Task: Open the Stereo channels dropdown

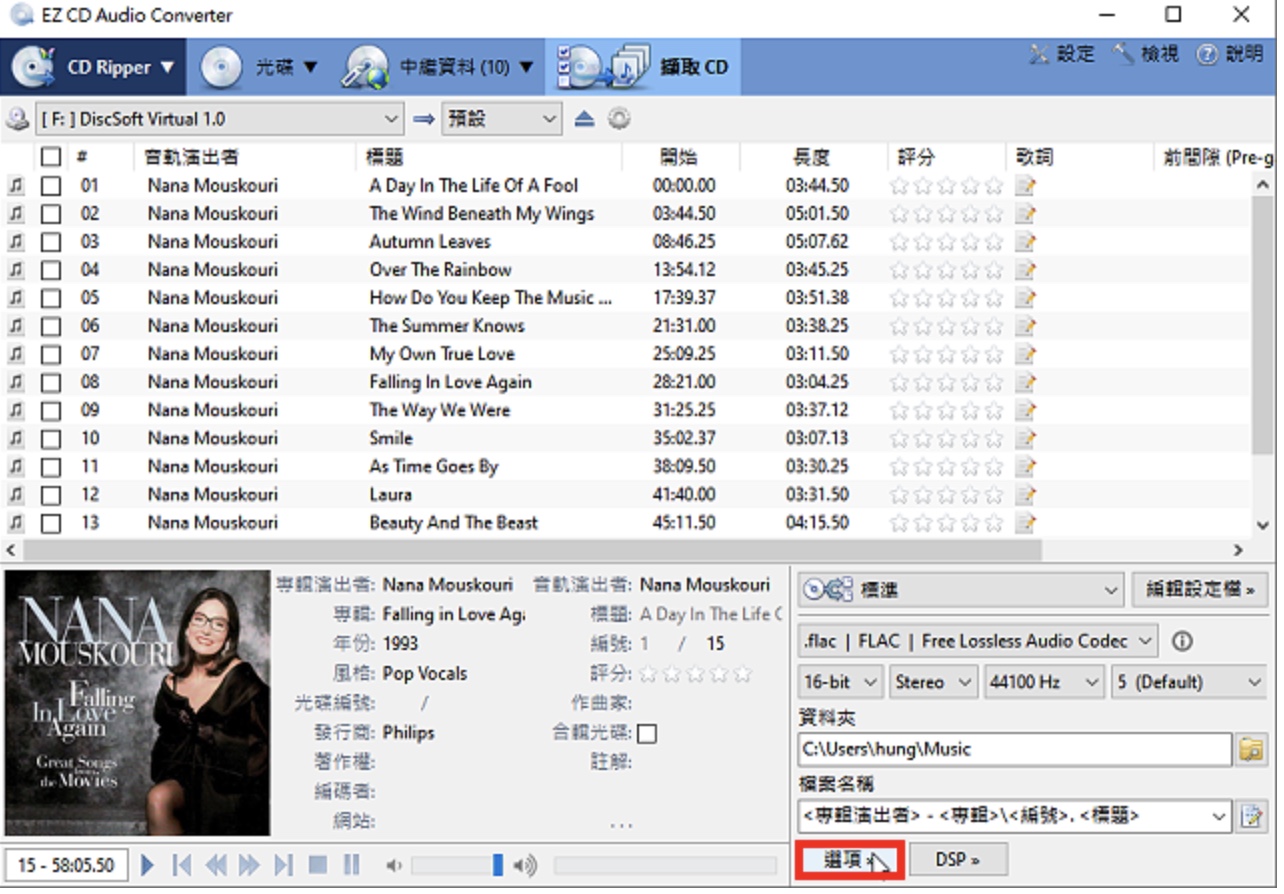Action: point(934,684)
